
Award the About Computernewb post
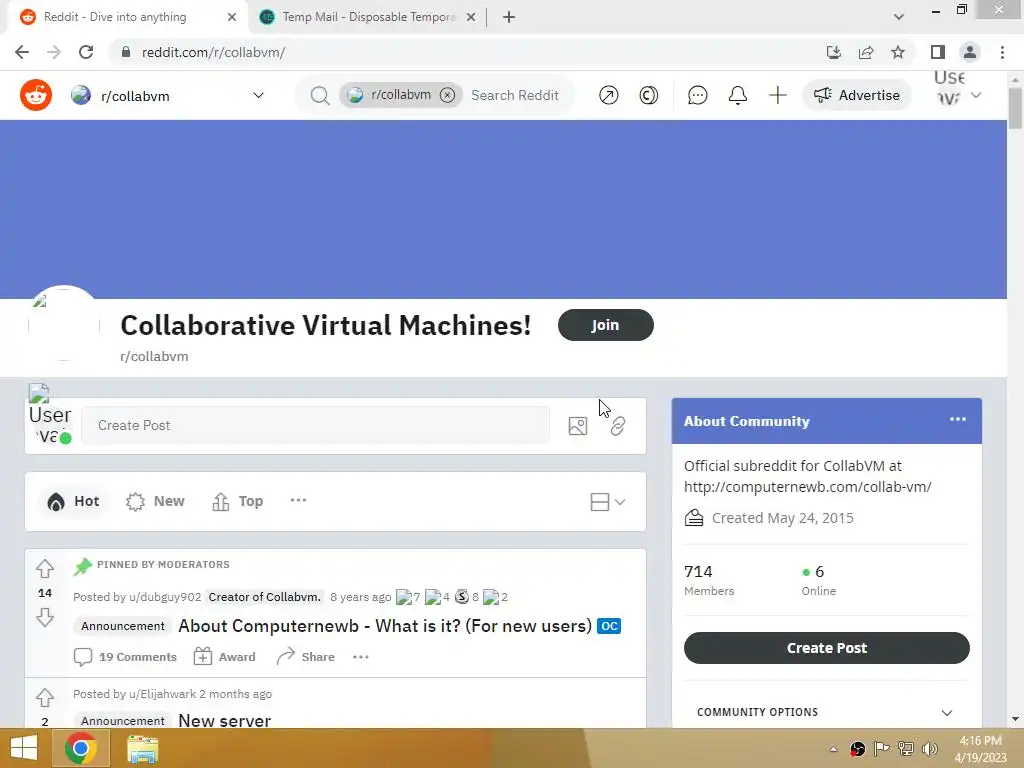click(x=225, y=657)
